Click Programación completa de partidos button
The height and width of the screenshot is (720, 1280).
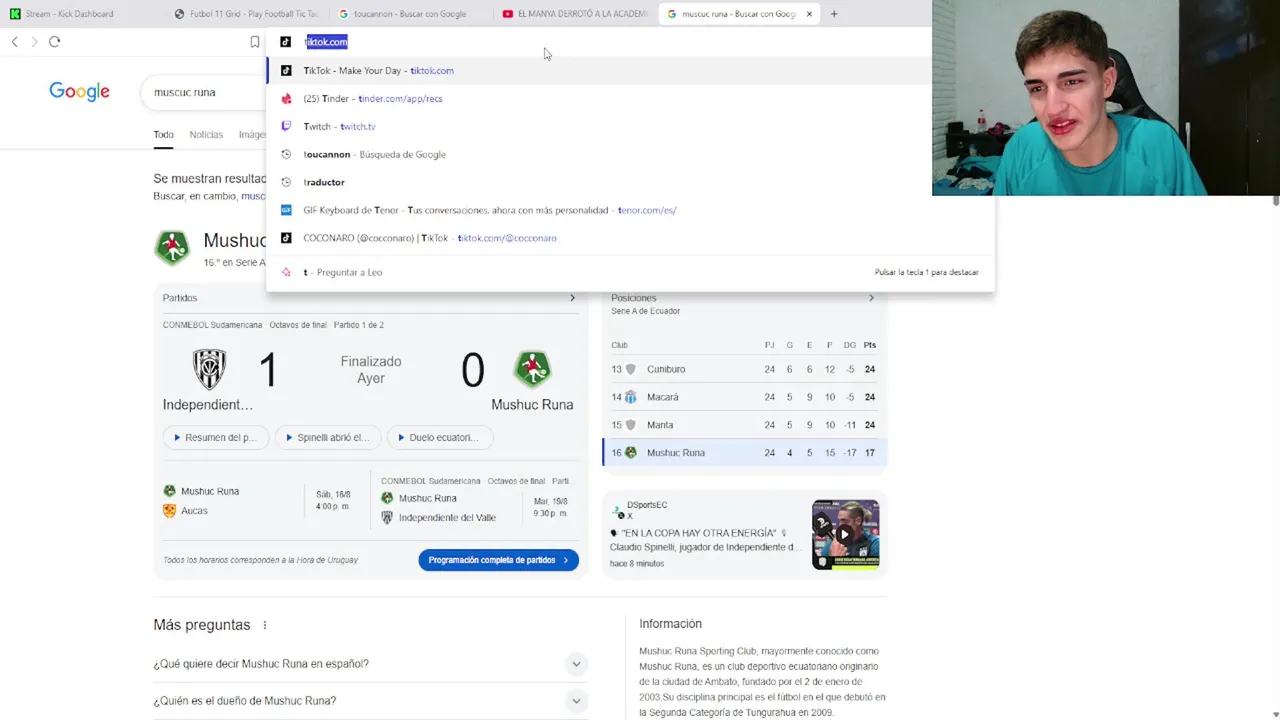498,560
